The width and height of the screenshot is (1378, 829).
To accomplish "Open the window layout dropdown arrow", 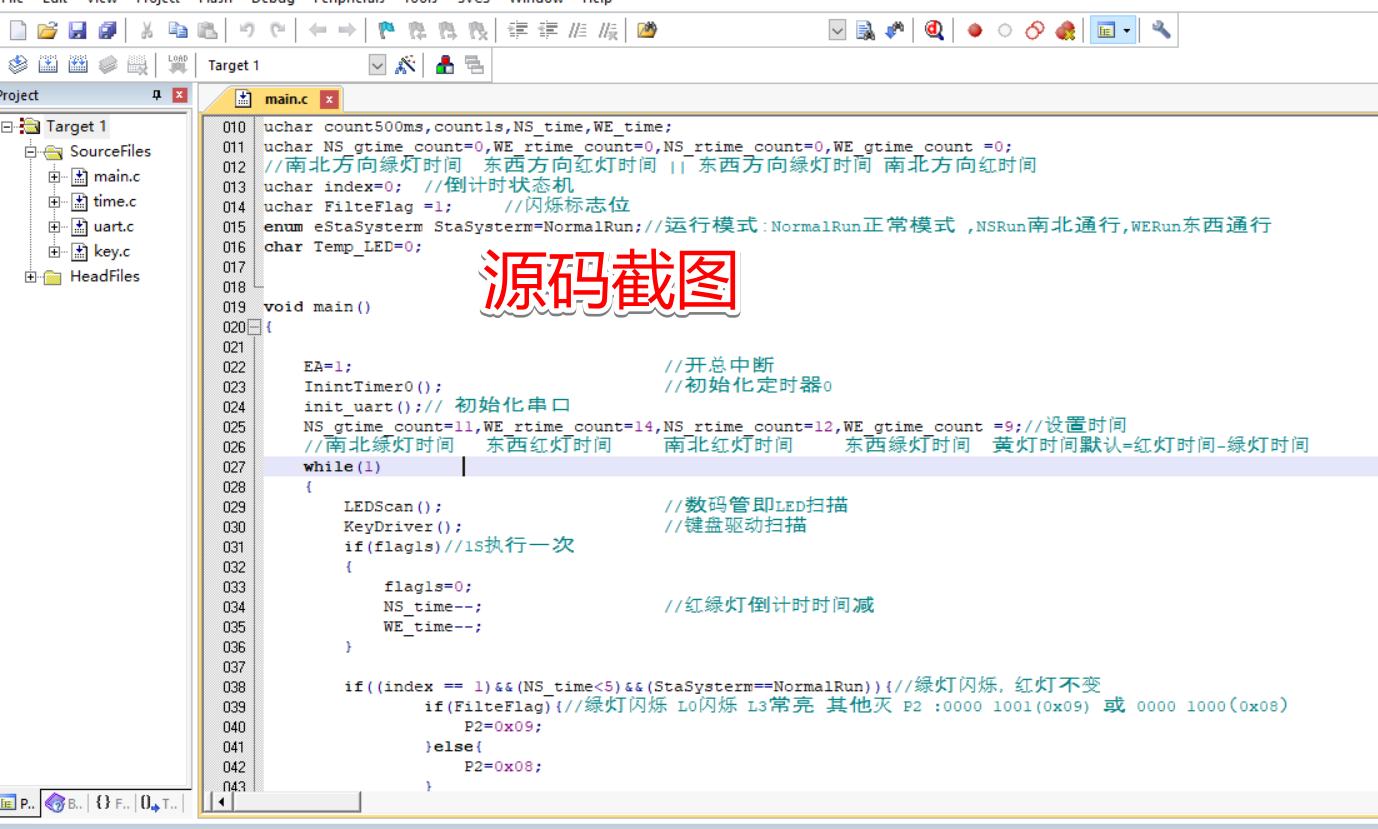I will click(x=1128, y=31).
